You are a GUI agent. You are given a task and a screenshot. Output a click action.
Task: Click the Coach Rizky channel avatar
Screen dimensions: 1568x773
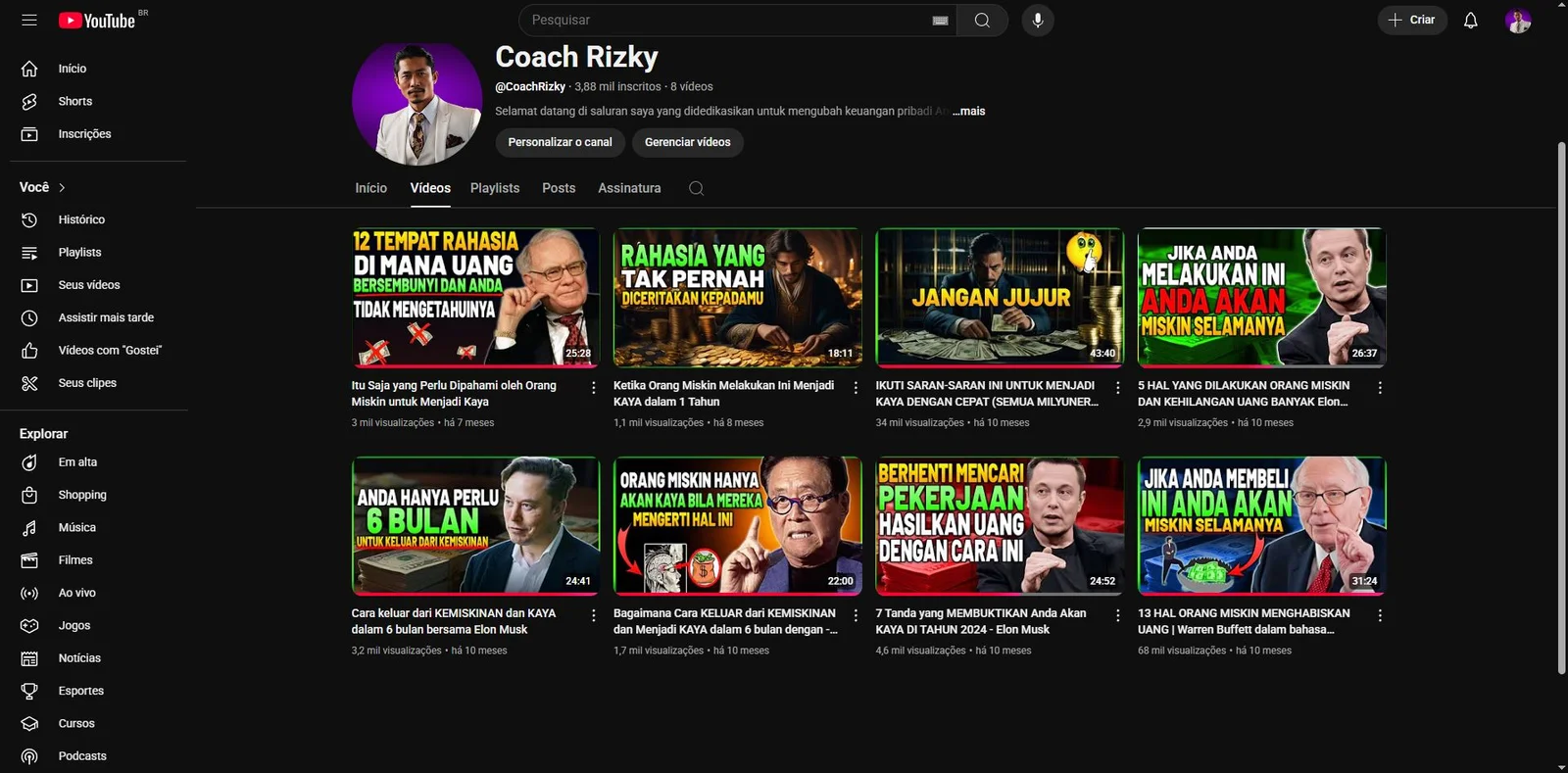point(416,100)
